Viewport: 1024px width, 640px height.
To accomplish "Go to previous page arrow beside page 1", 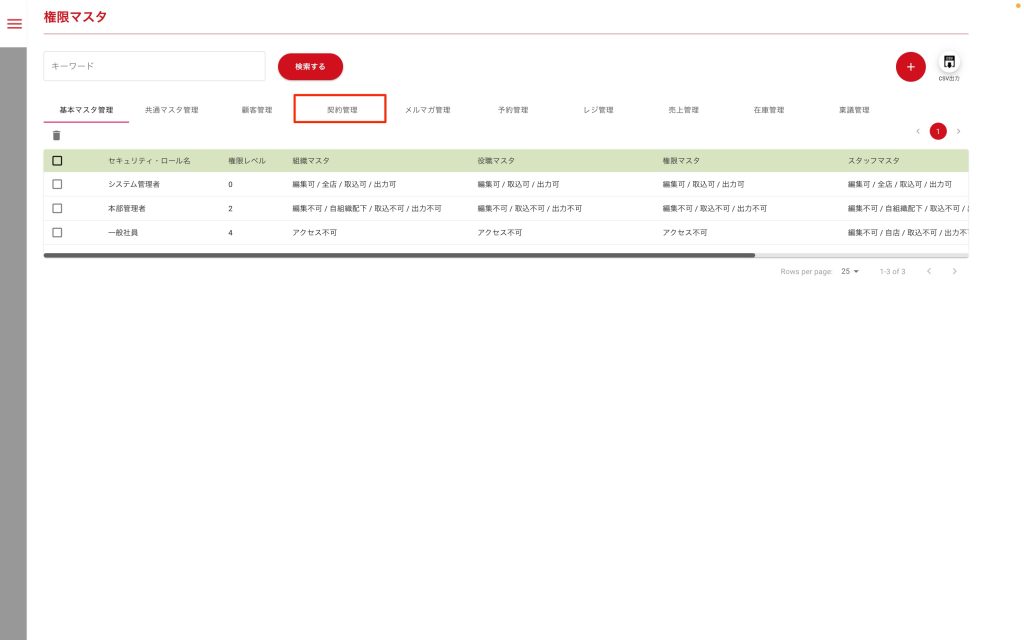I will click(918, 131).
